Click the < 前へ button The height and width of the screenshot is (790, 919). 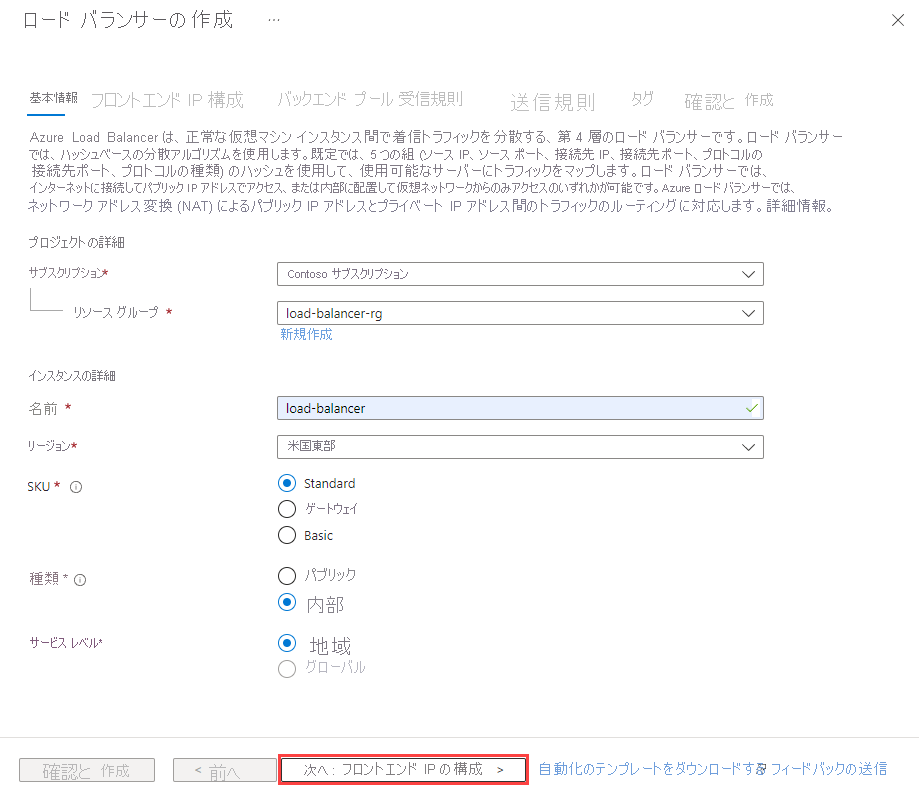coord(224,770)
